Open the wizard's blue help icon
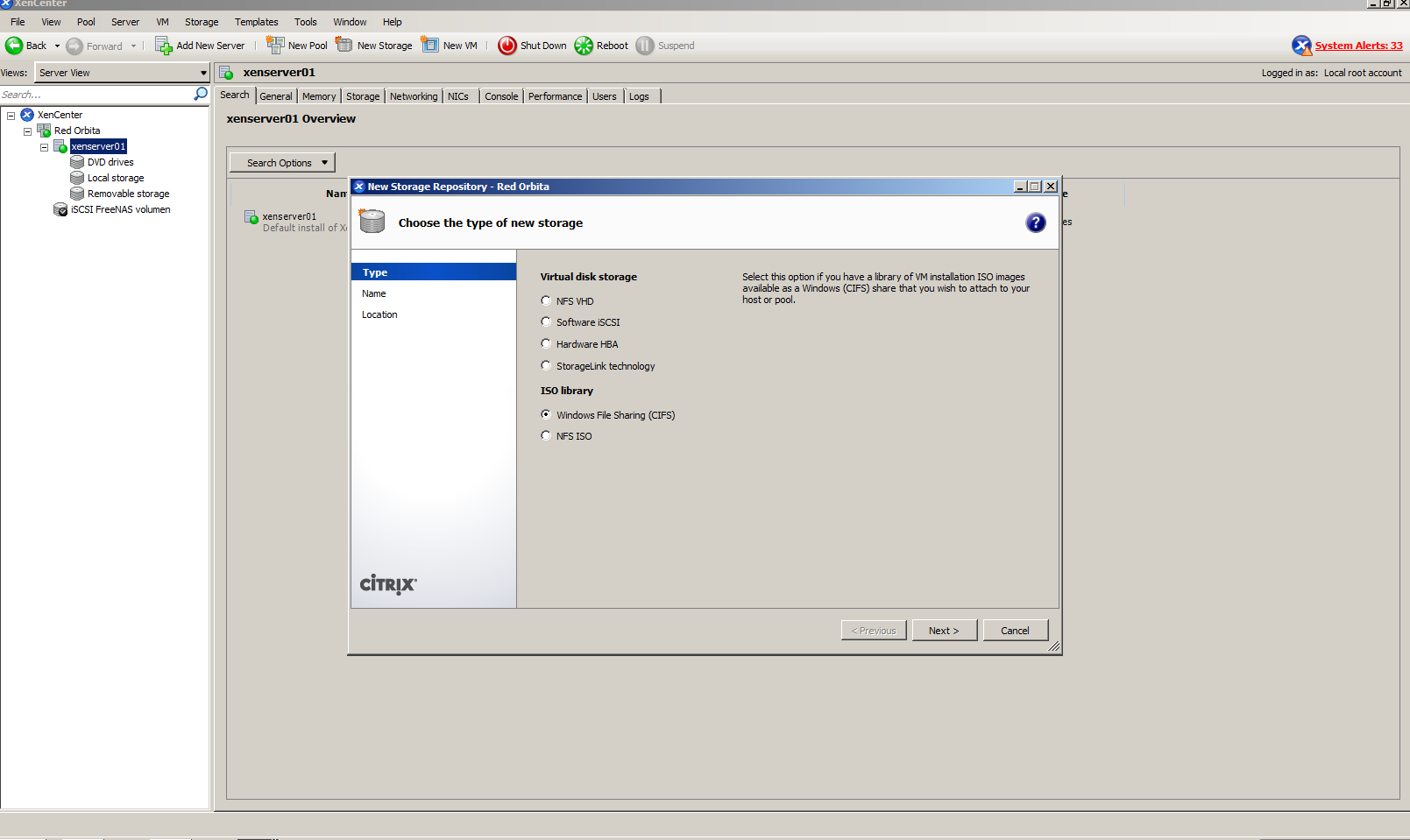Viewport: 1410px width, 840px height. point(1035,222)
